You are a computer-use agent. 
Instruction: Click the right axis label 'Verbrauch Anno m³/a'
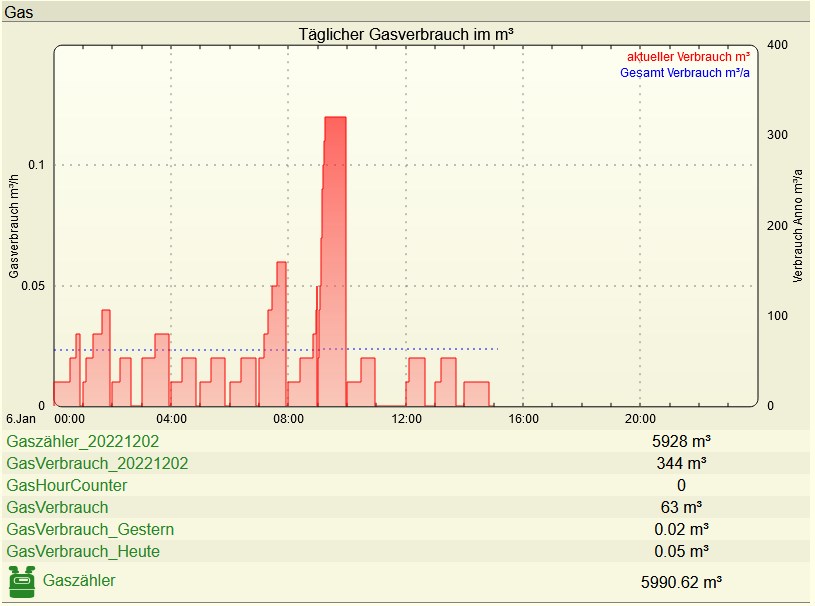pos(798,226)
